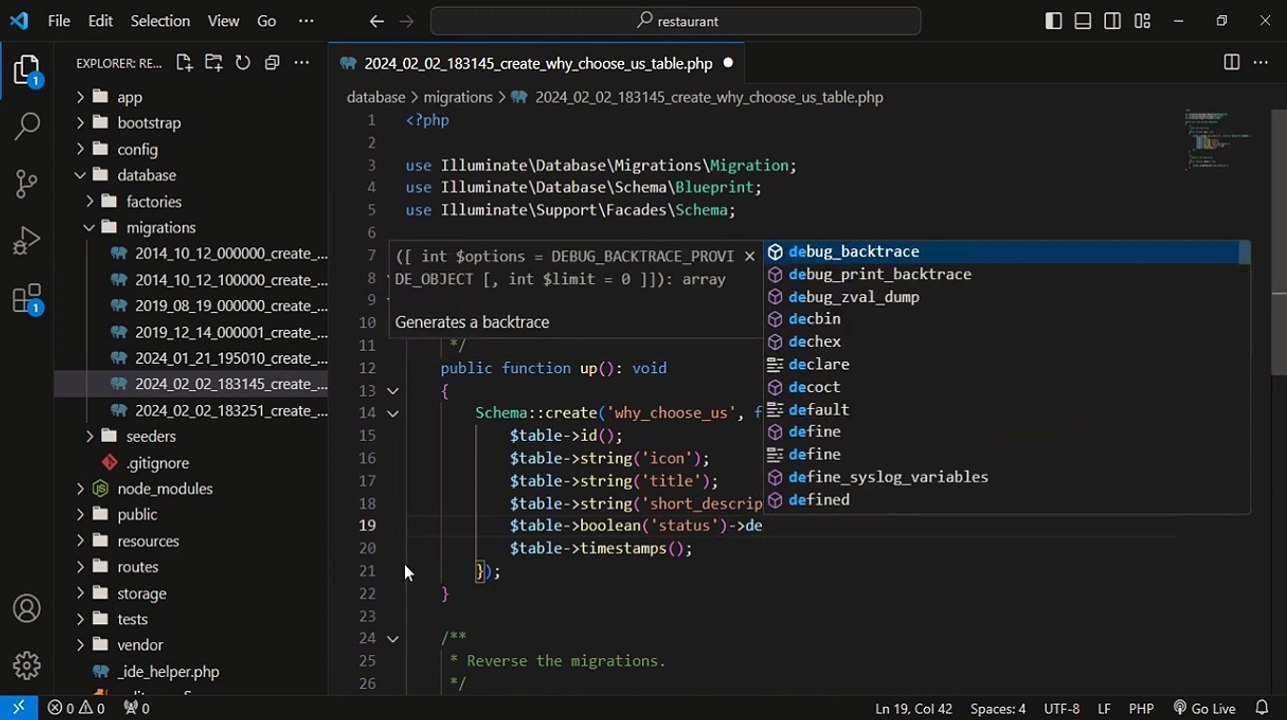
Task: Open the Run and Debug view
Action: [x=27, y=241]
